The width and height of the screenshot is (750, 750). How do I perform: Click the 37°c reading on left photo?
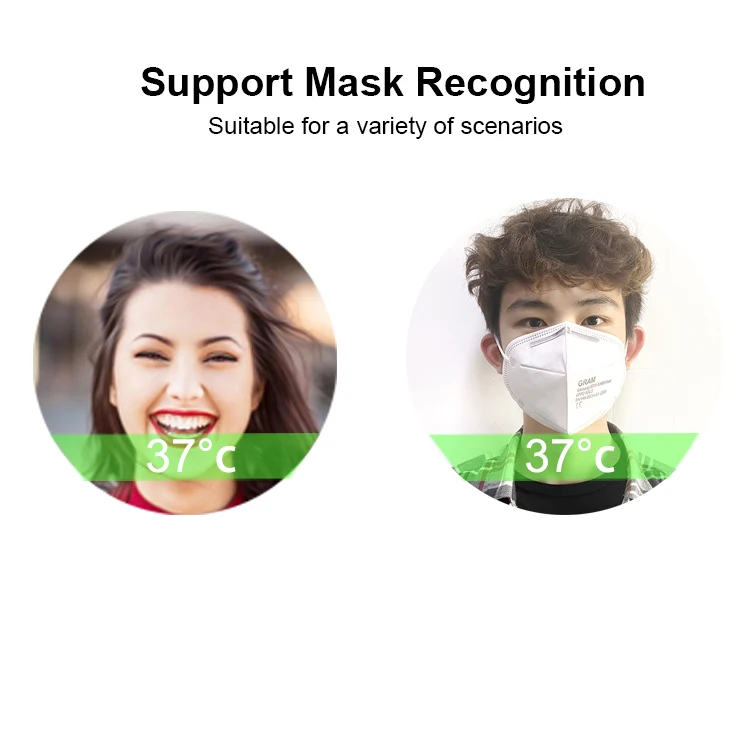tap(191, 456)
